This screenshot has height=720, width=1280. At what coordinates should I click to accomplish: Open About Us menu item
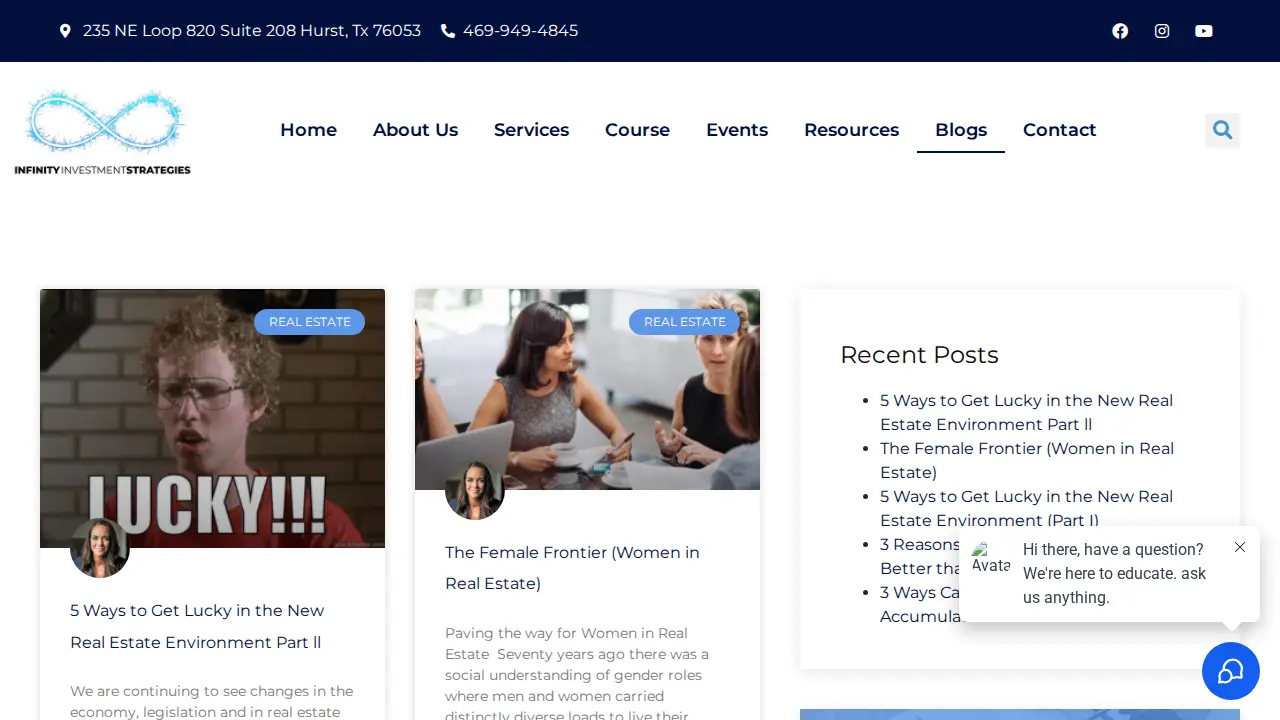click(415, 130)
